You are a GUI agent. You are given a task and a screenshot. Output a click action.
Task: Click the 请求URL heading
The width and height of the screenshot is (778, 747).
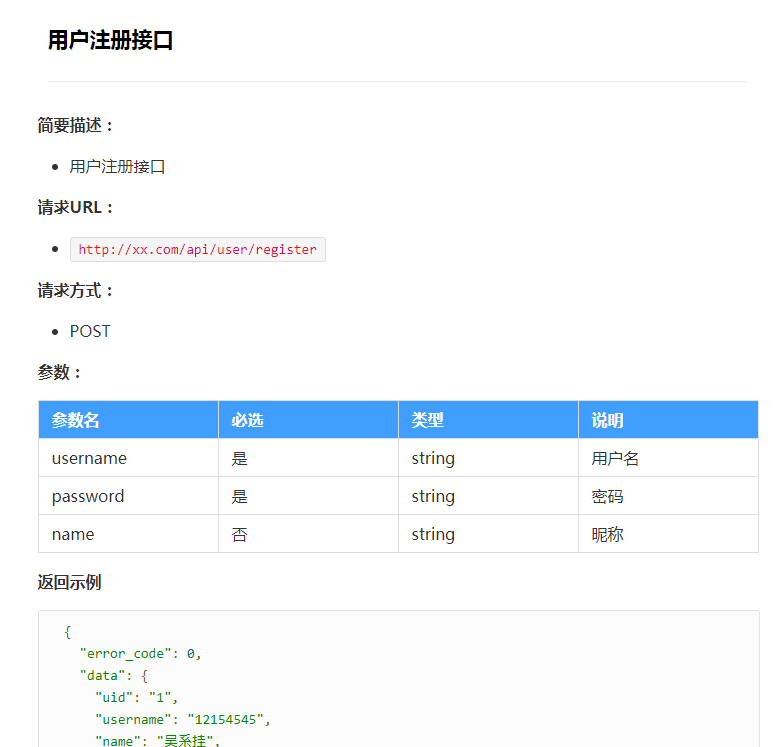pos(75,207)
